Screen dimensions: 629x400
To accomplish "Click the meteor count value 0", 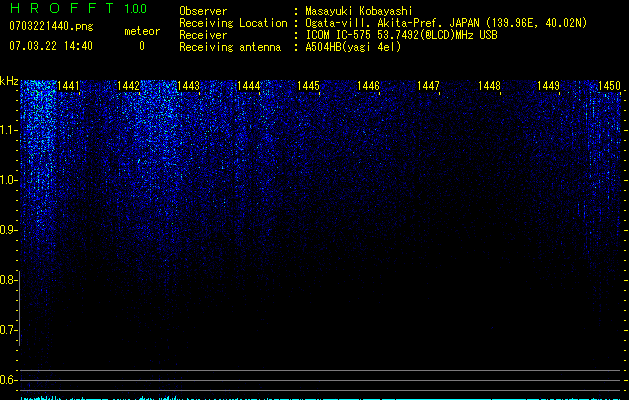I will [x=142, y=46].
